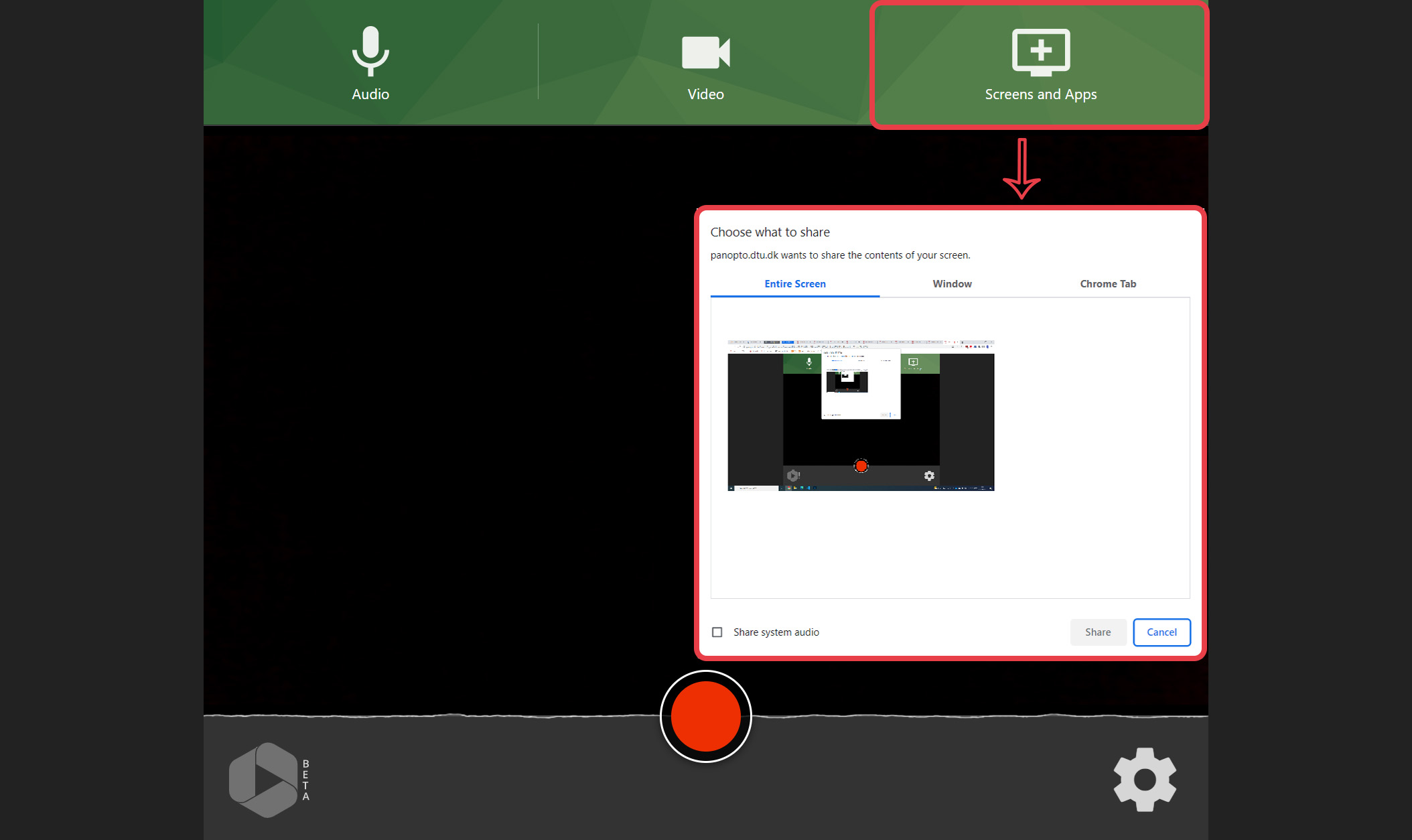Image resolution: width=1412 pixels, height=840 pixels.
Task: Click the 'Video' text label
Action: [705, 94]
